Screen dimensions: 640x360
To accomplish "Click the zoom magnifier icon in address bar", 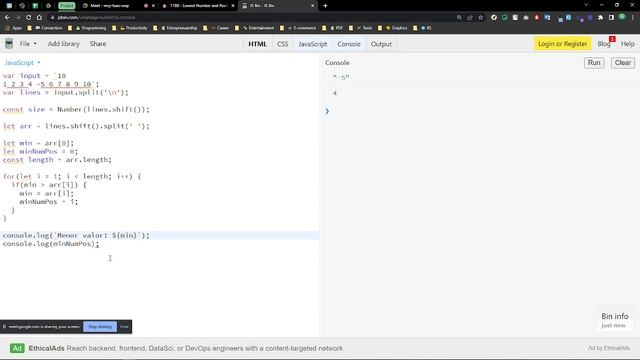I will [459, 18].
